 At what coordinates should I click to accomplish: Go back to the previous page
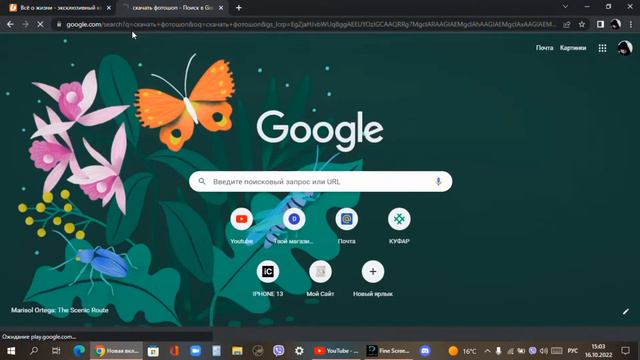(x=10, y=24)
